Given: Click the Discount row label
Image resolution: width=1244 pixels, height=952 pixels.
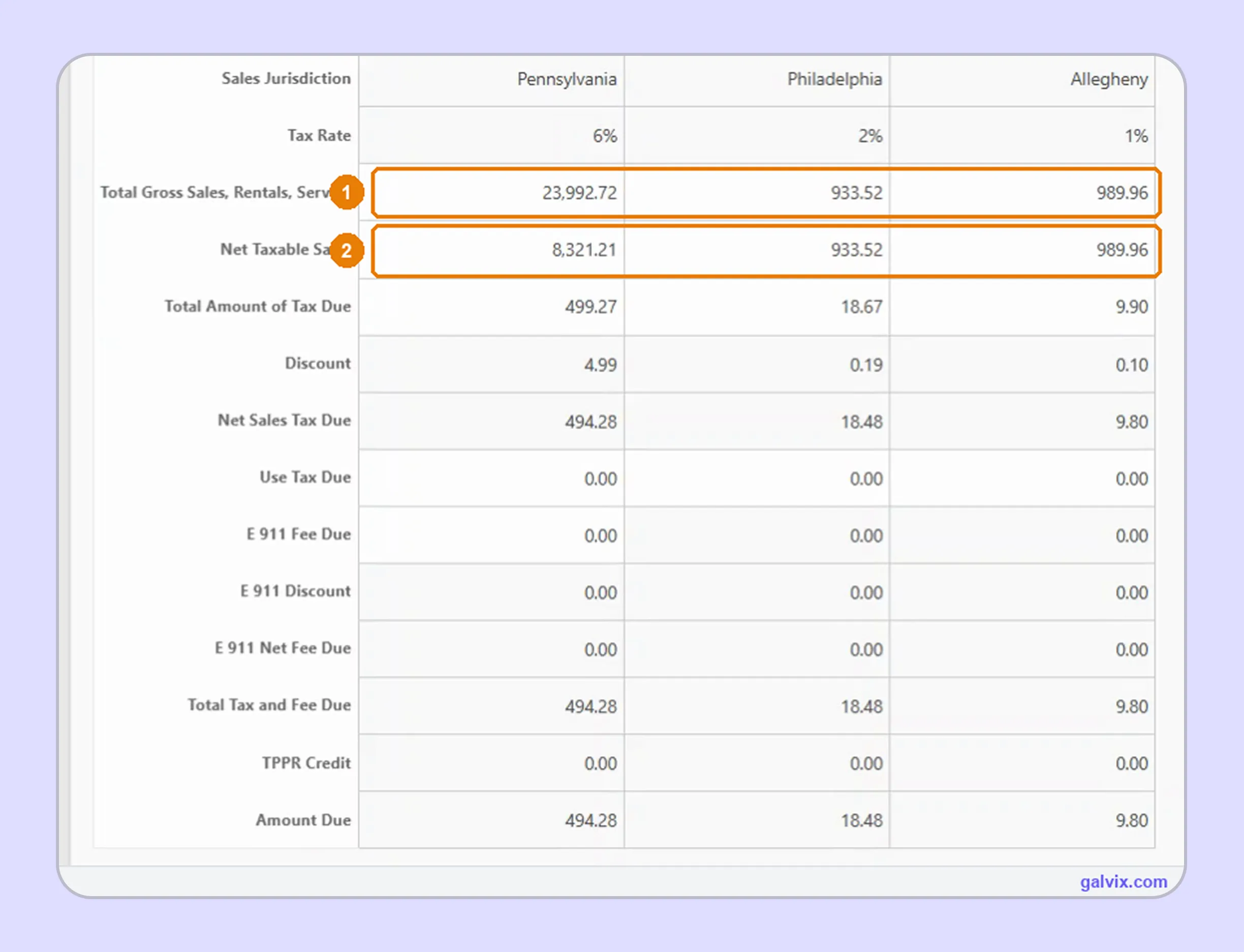Looking at the screenshot, I should point(318,363).
